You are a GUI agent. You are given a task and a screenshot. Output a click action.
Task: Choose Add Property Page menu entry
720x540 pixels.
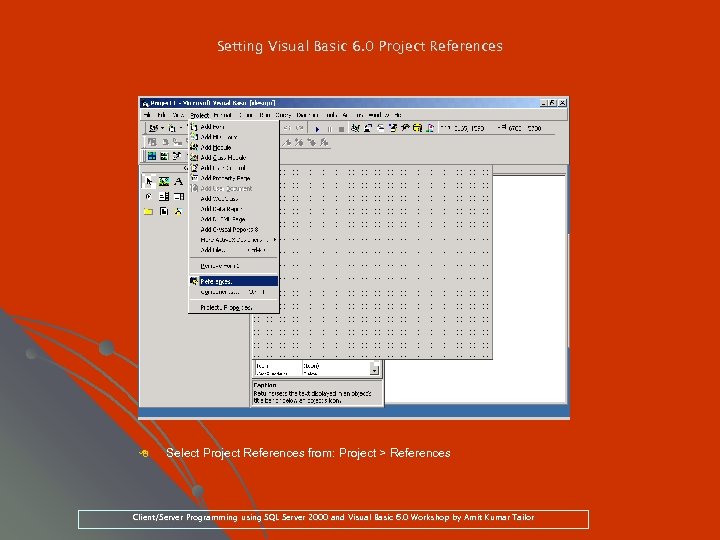pyautogui.click(x=233, y=178)
